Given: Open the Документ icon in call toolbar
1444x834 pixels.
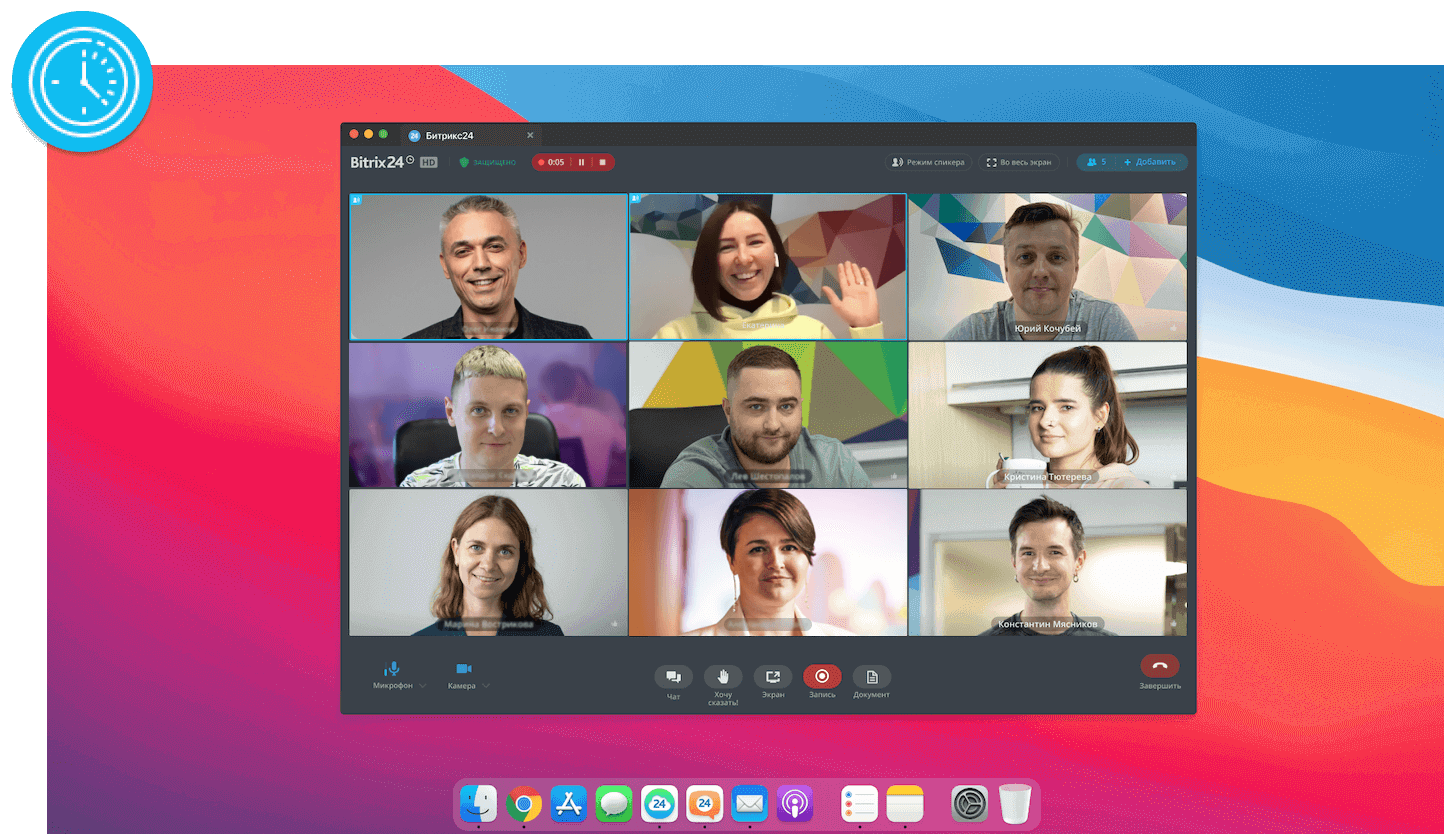Looking at the screenshot, I should (x=871, y=677).
